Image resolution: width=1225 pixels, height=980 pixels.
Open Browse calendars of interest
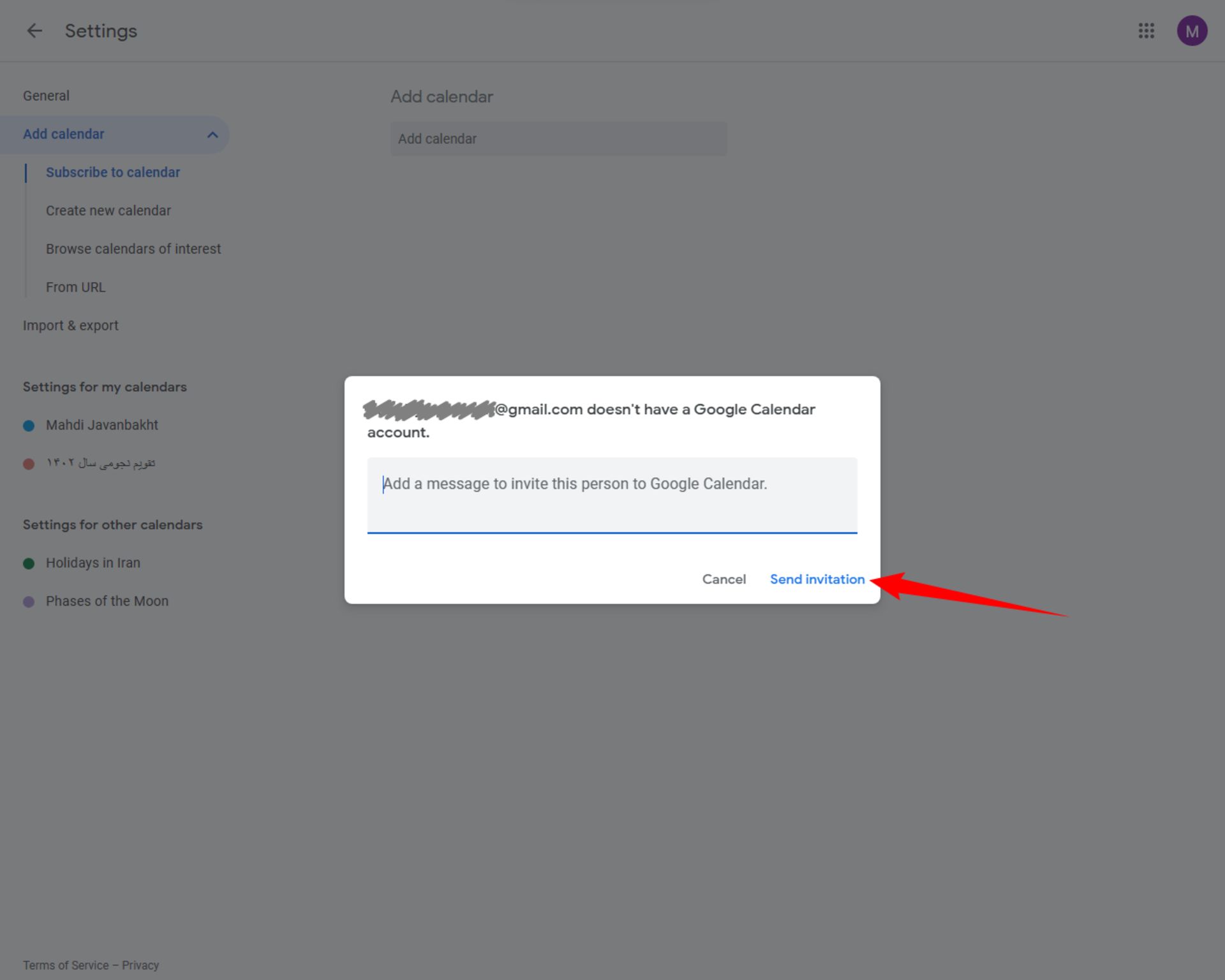(x=133, y=249)
